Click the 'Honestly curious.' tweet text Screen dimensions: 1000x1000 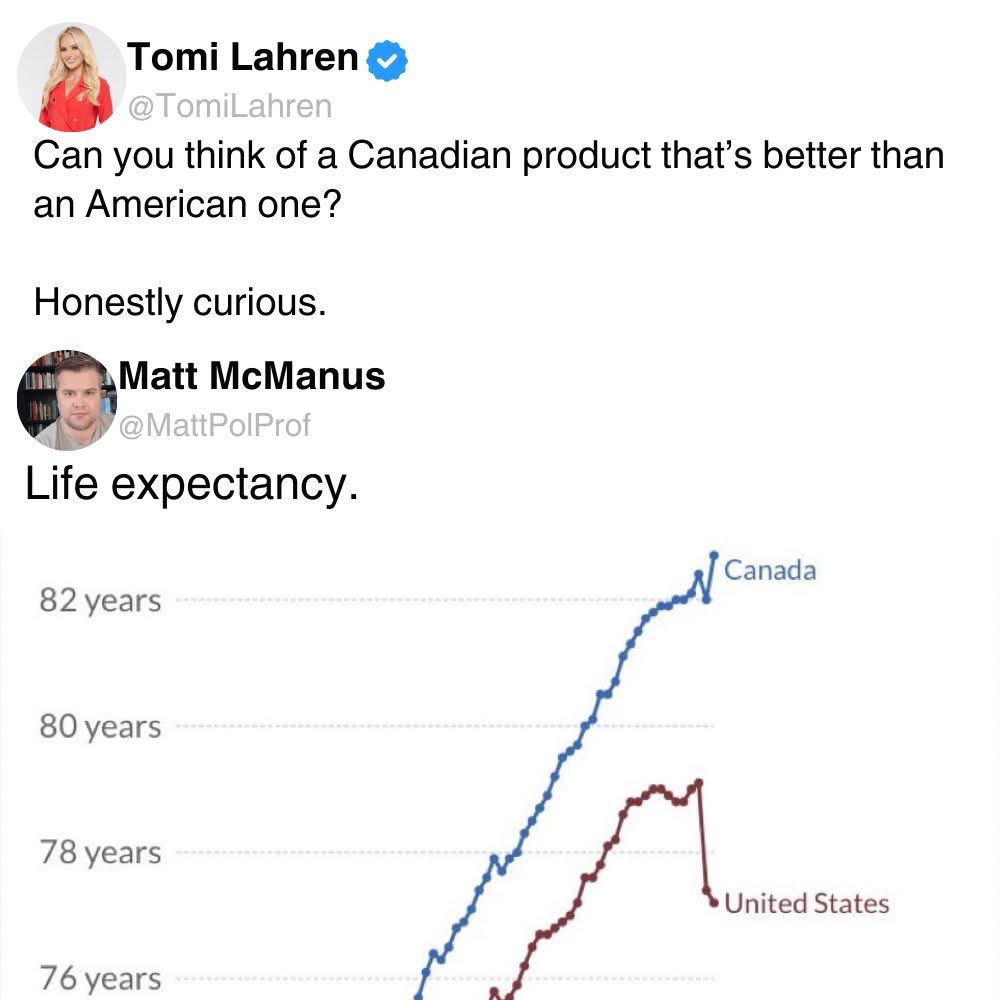(x=180, y=302)
